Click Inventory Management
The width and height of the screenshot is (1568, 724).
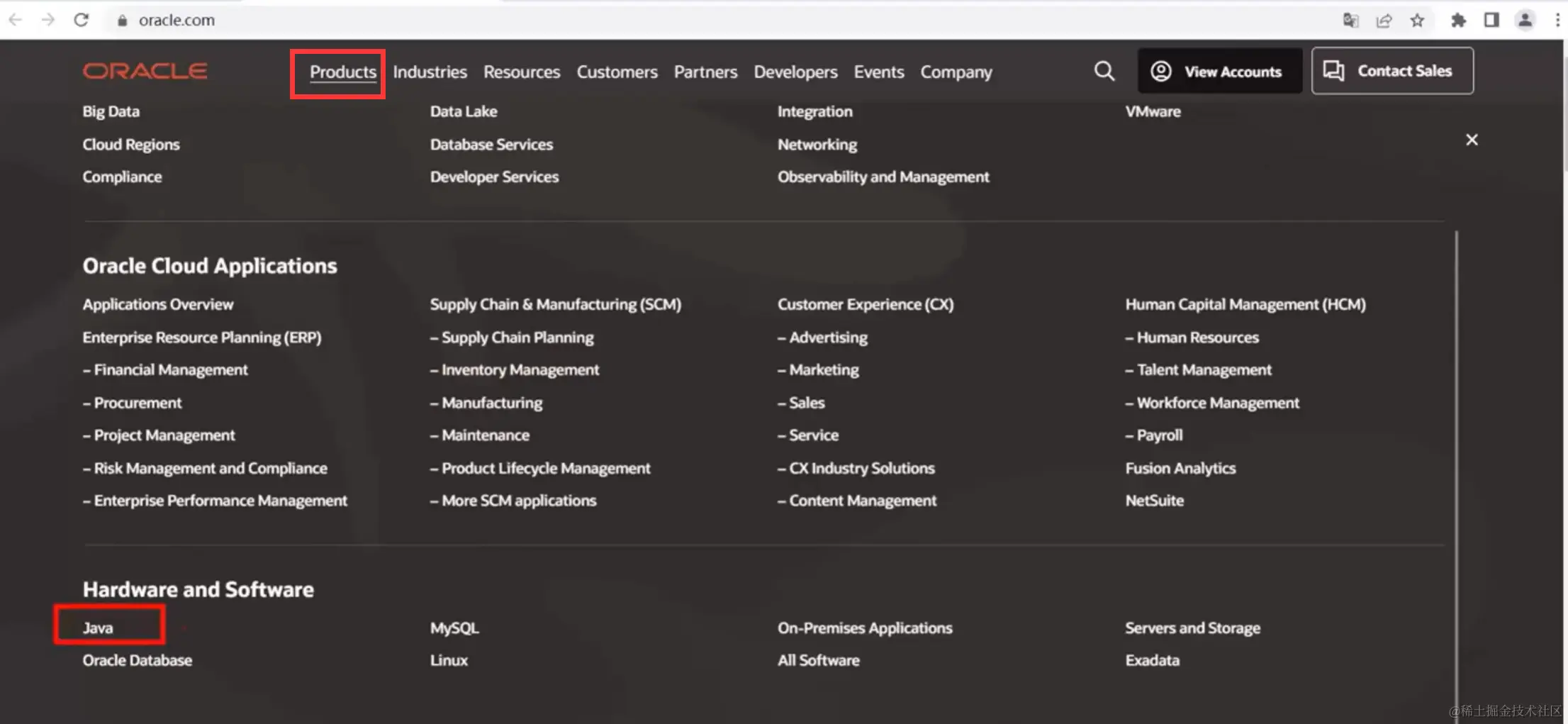(x=515, y=369)
